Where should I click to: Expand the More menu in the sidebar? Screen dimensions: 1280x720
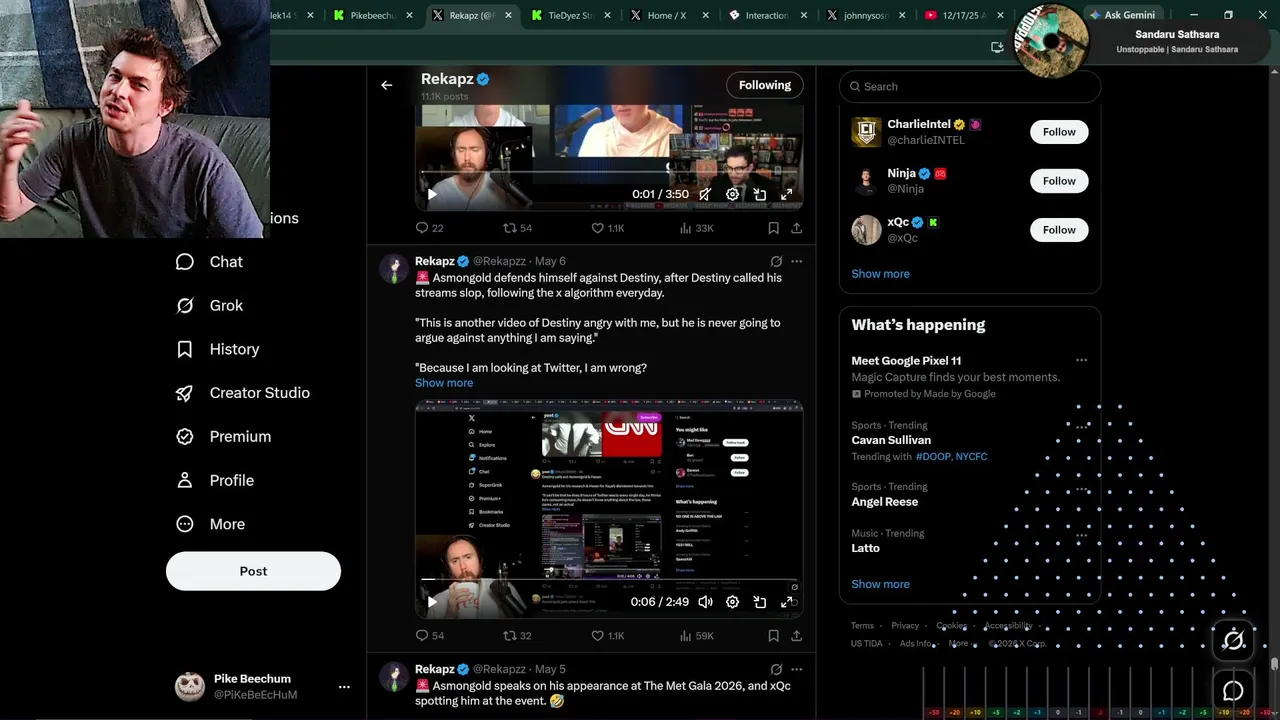(x=210, y=524)
